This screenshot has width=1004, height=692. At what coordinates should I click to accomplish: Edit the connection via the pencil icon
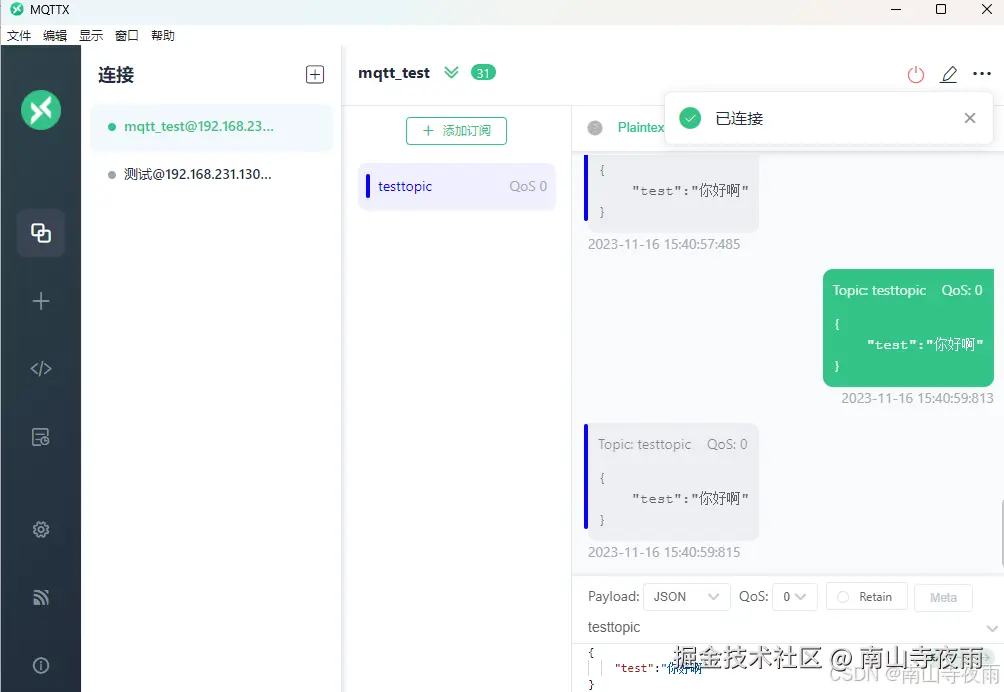(x=948, y=73)
